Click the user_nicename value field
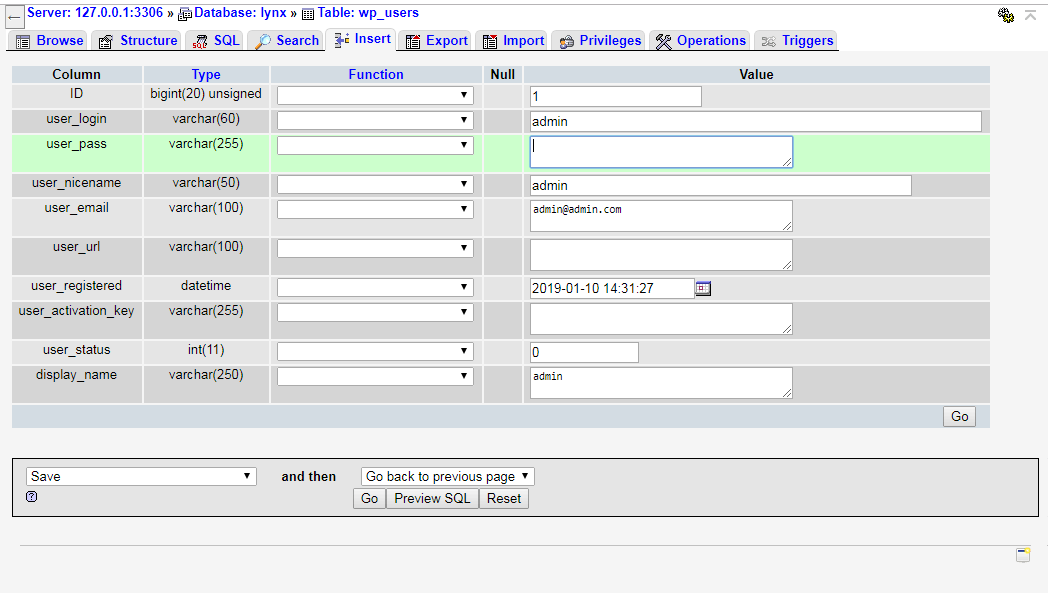 pos(720,185)
